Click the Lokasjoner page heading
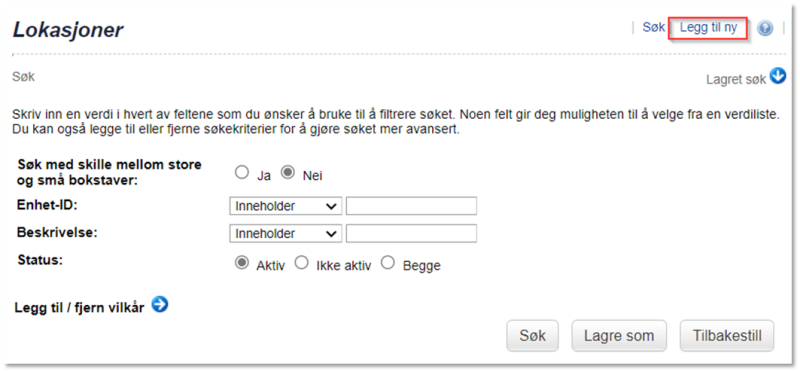Image resolution: width=800 pixels, height=372 pixels. coord(68,30)
